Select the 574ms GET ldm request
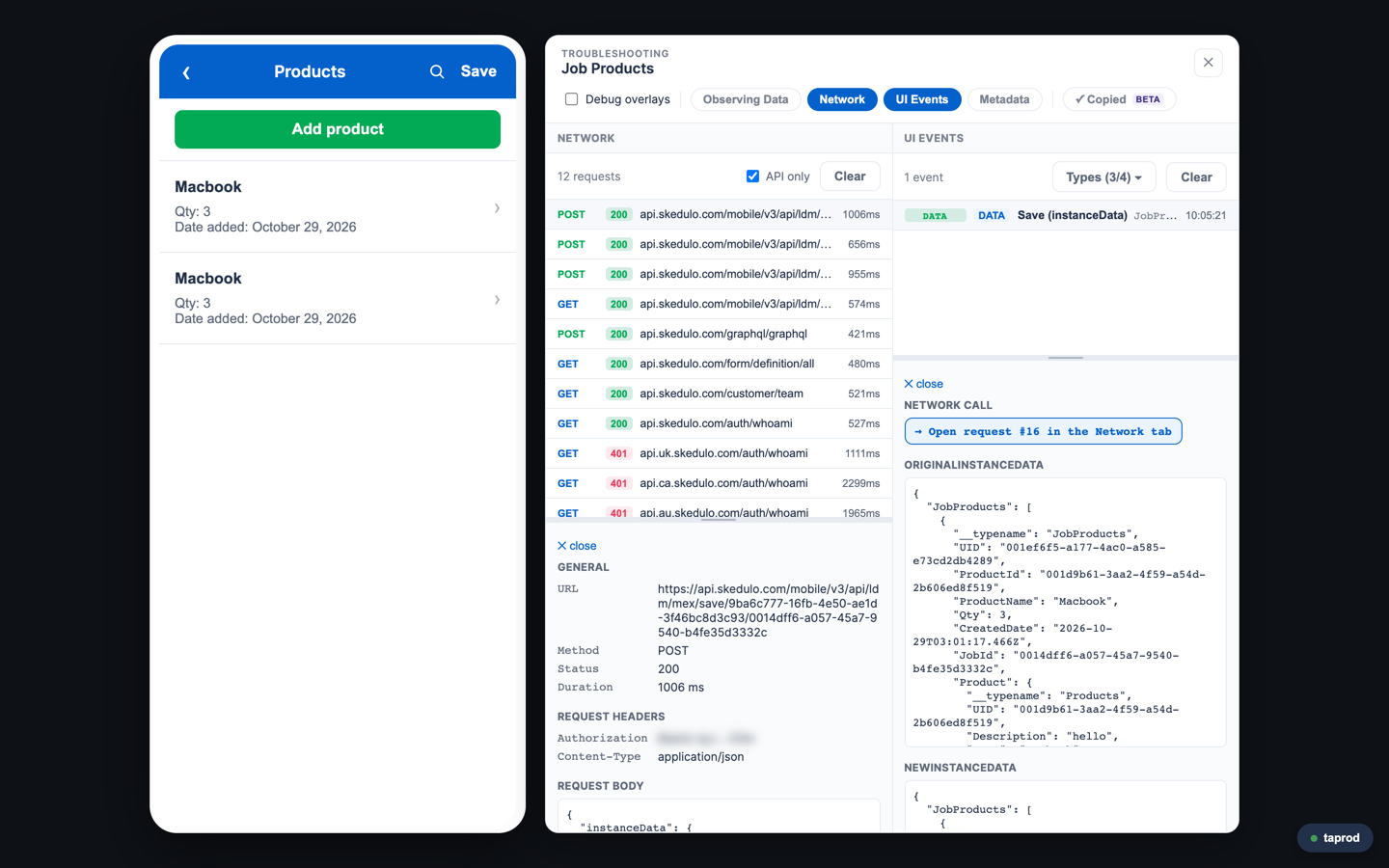 719,305
